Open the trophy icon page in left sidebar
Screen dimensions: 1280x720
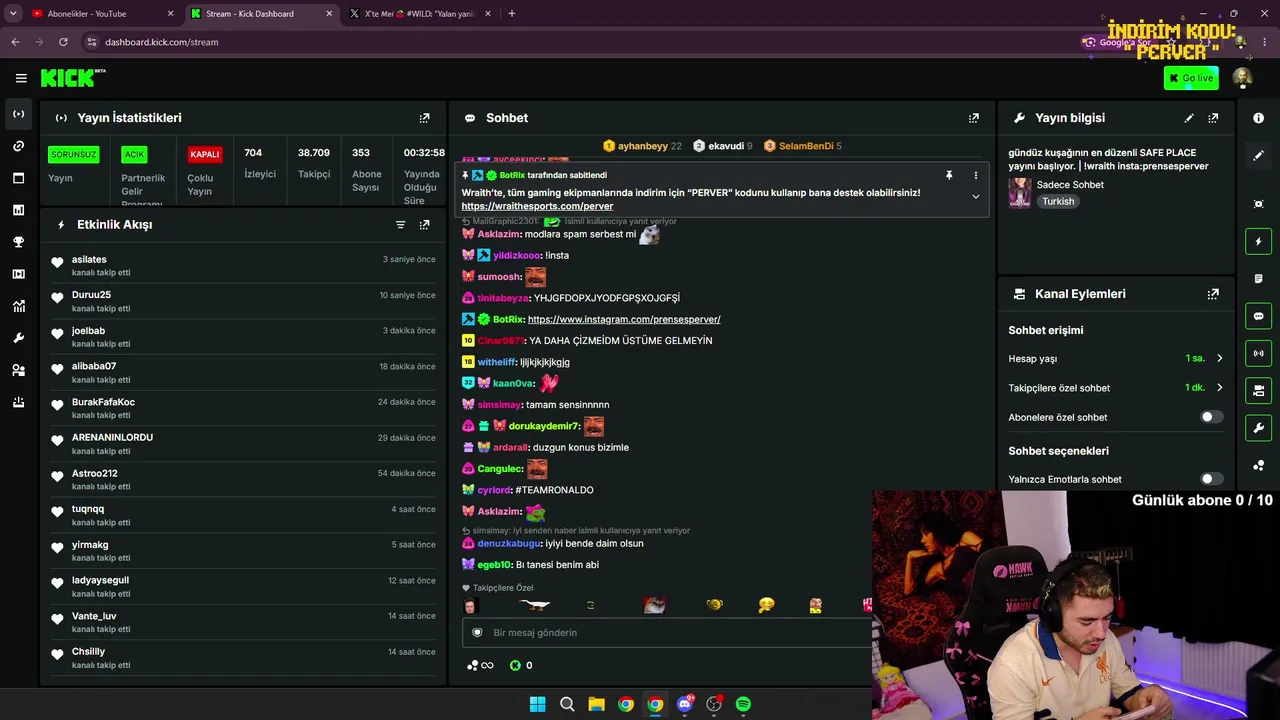19,242
